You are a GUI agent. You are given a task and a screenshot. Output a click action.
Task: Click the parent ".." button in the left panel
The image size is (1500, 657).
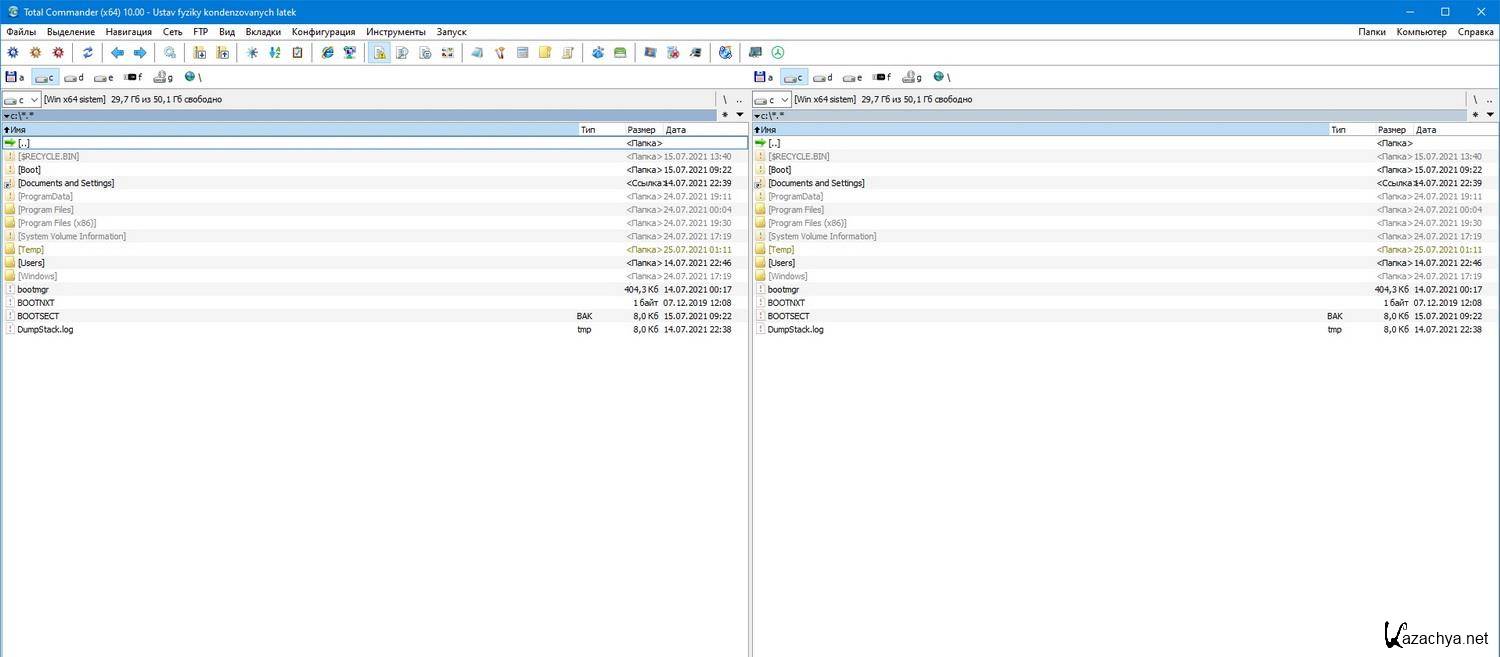pyautogui.click(x=739, y=100)
